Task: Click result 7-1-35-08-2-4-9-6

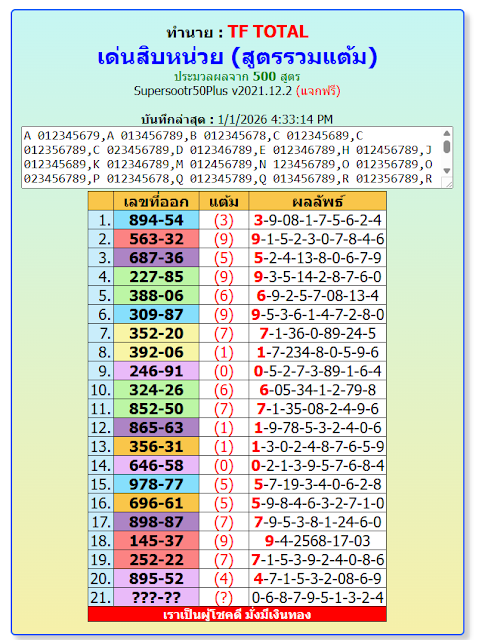Action: point(318,409)
